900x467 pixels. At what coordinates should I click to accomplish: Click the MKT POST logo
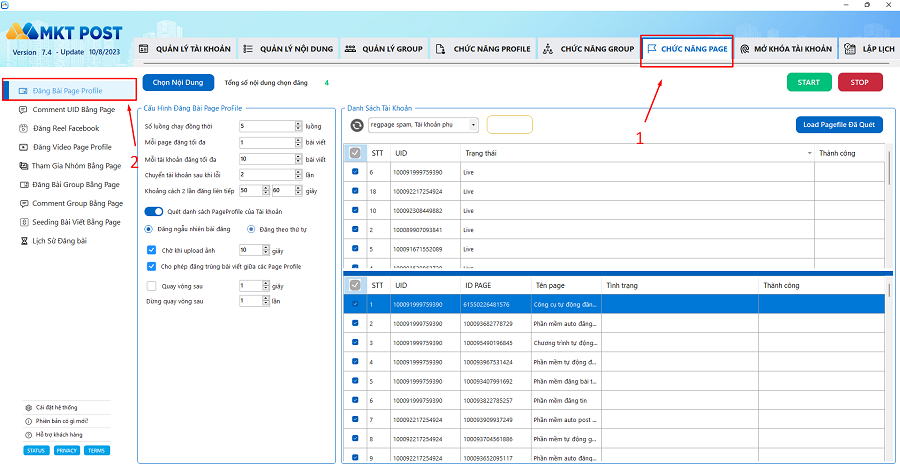[x=65, y=32]
